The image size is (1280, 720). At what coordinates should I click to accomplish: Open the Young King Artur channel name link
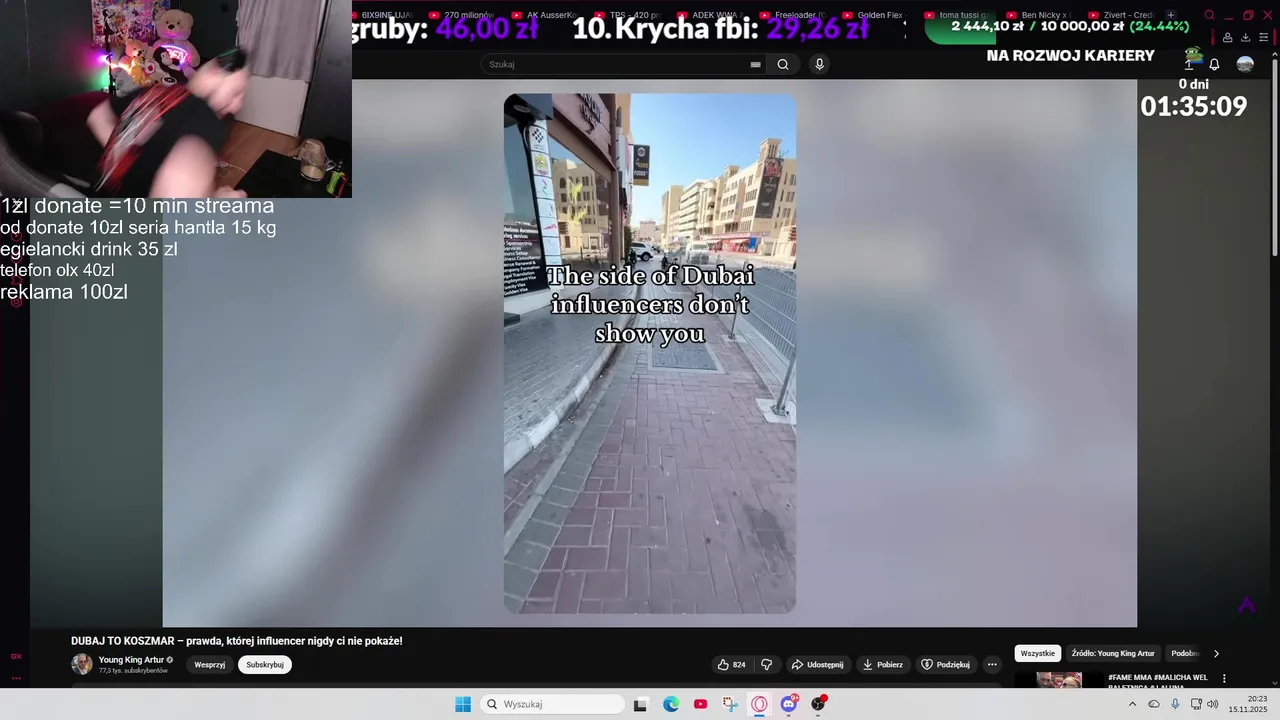point(131,660)
